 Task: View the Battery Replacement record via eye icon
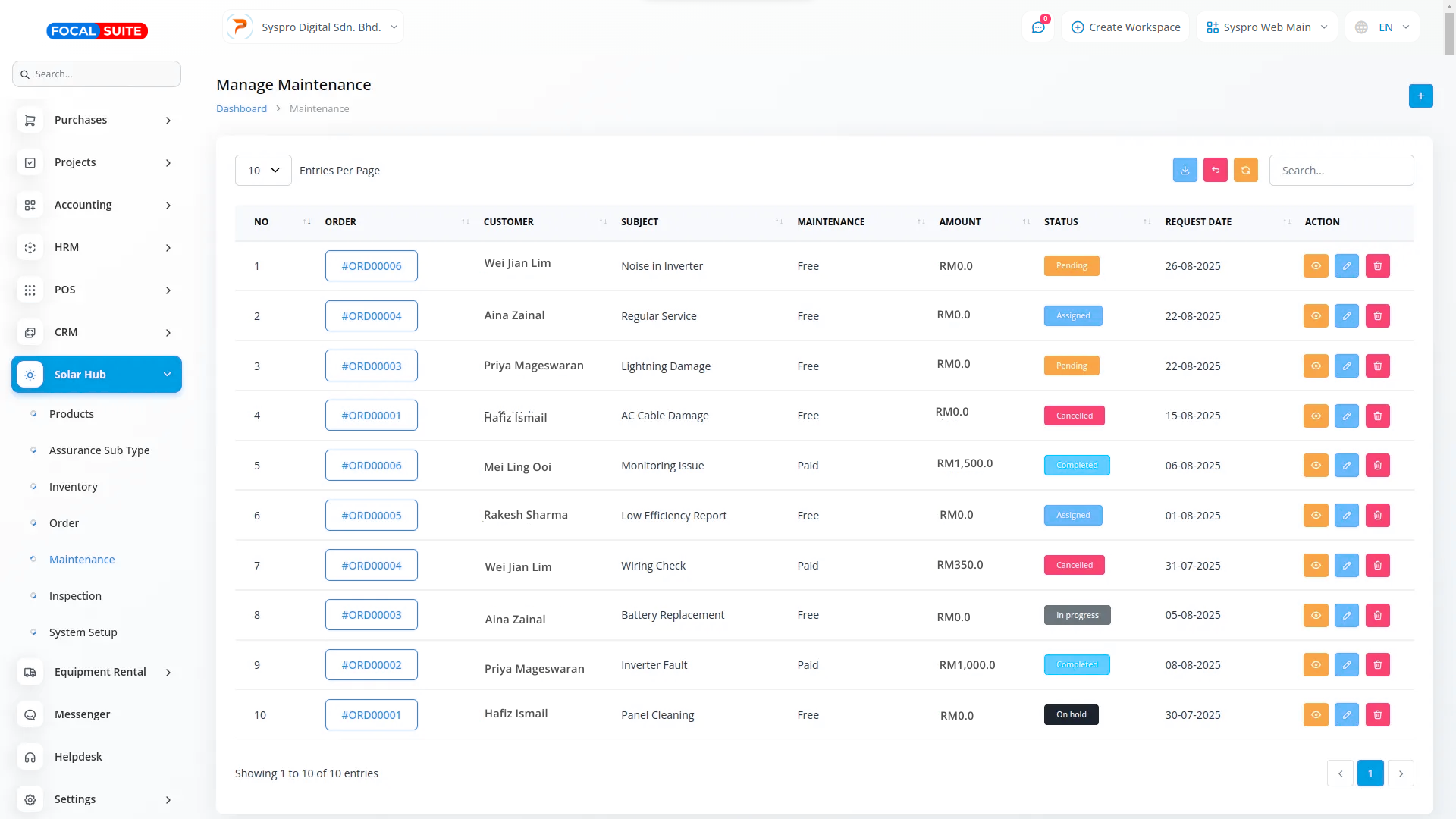1316,615
